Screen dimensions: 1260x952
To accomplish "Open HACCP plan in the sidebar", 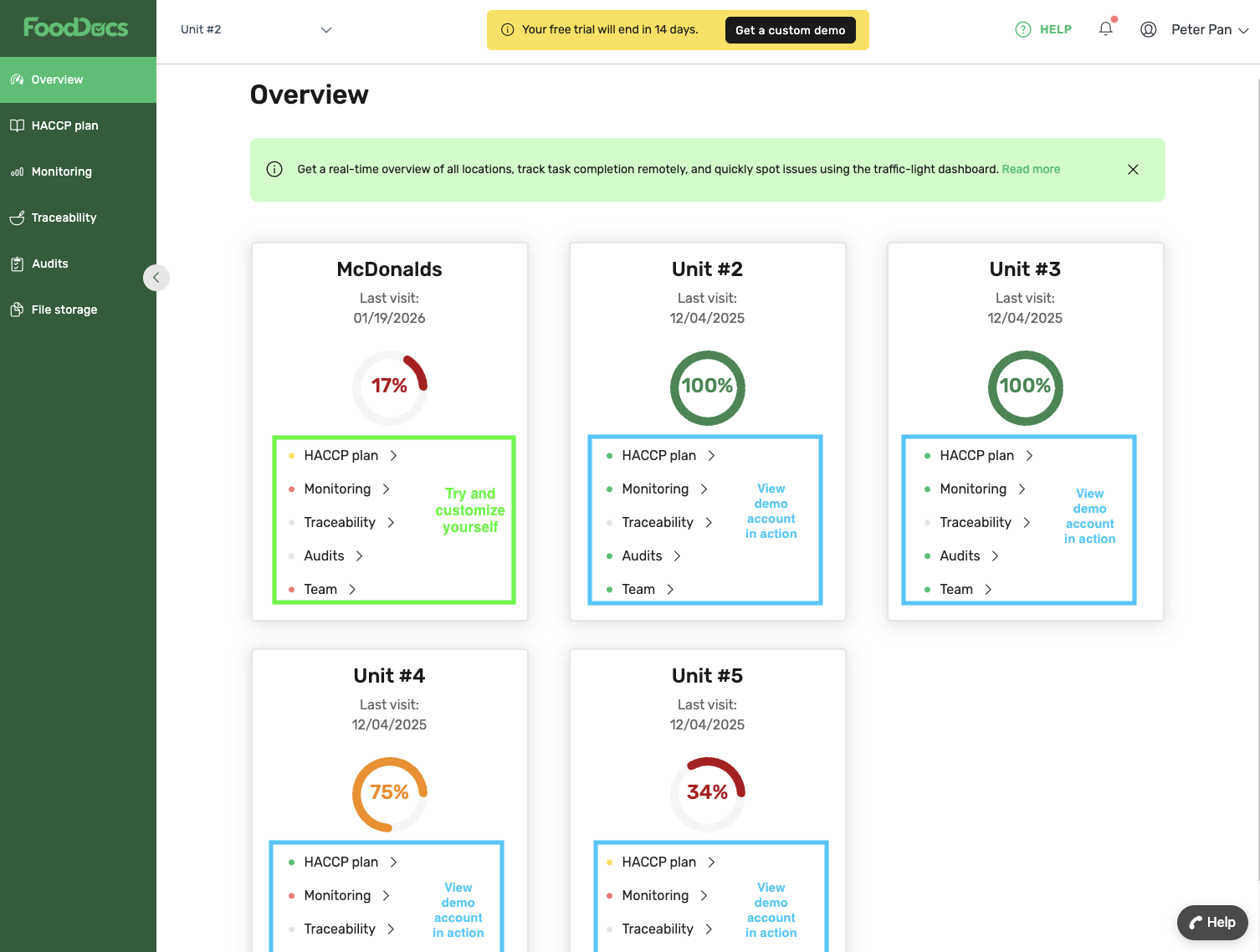I will click(78, 125).
